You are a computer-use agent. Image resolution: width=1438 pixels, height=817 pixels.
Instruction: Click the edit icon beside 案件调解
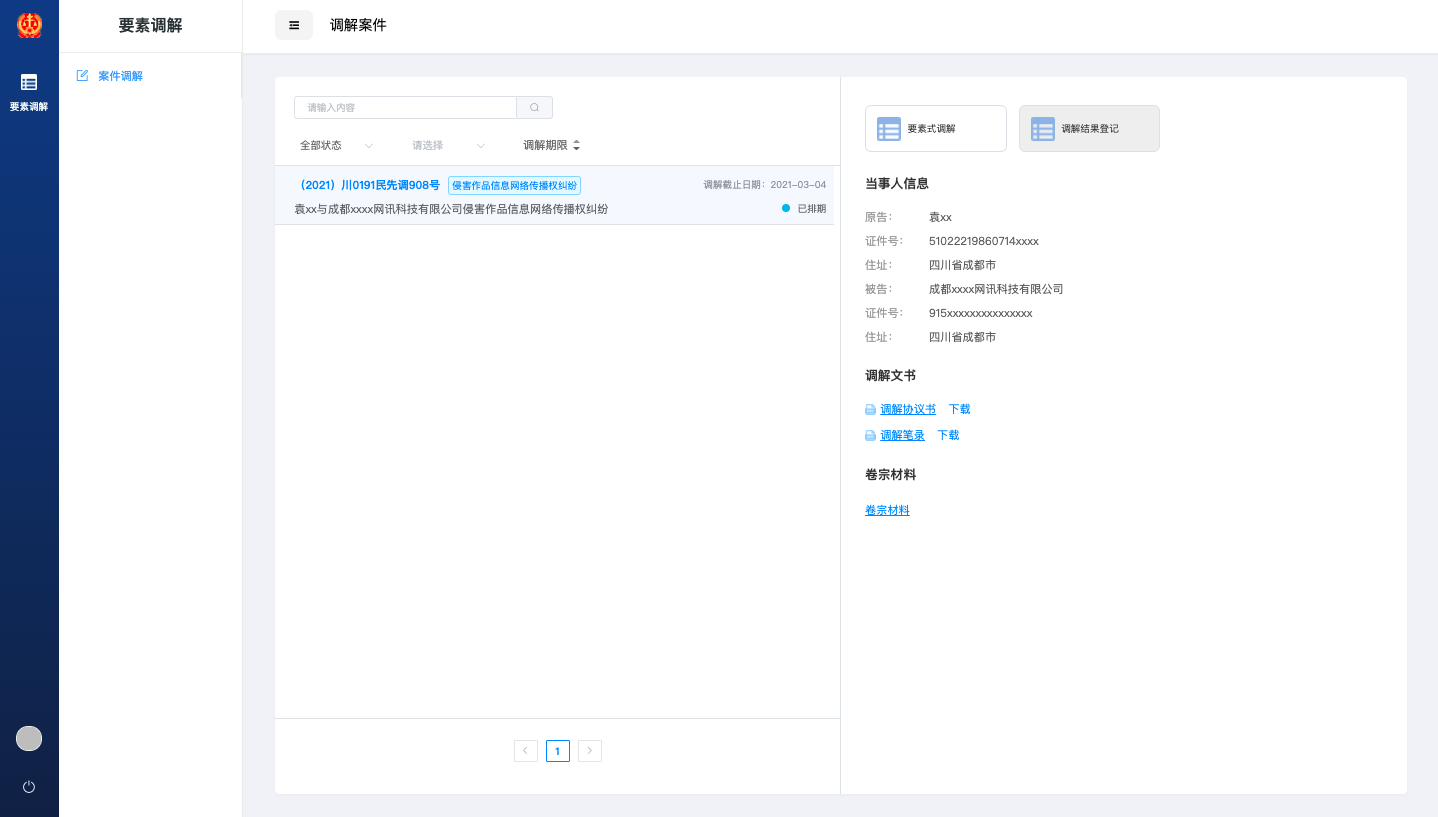82,76
